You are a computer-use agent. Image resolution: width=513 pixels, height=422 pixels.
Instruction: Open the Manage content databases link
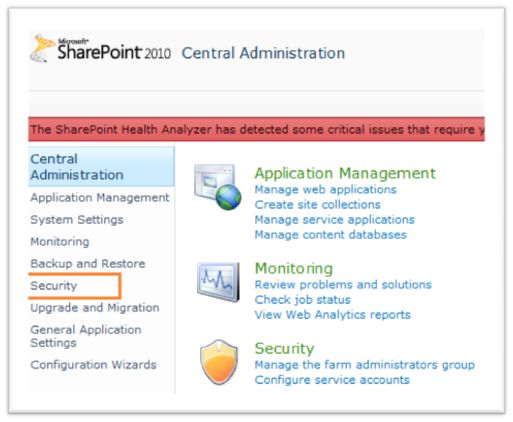point(331,235)
